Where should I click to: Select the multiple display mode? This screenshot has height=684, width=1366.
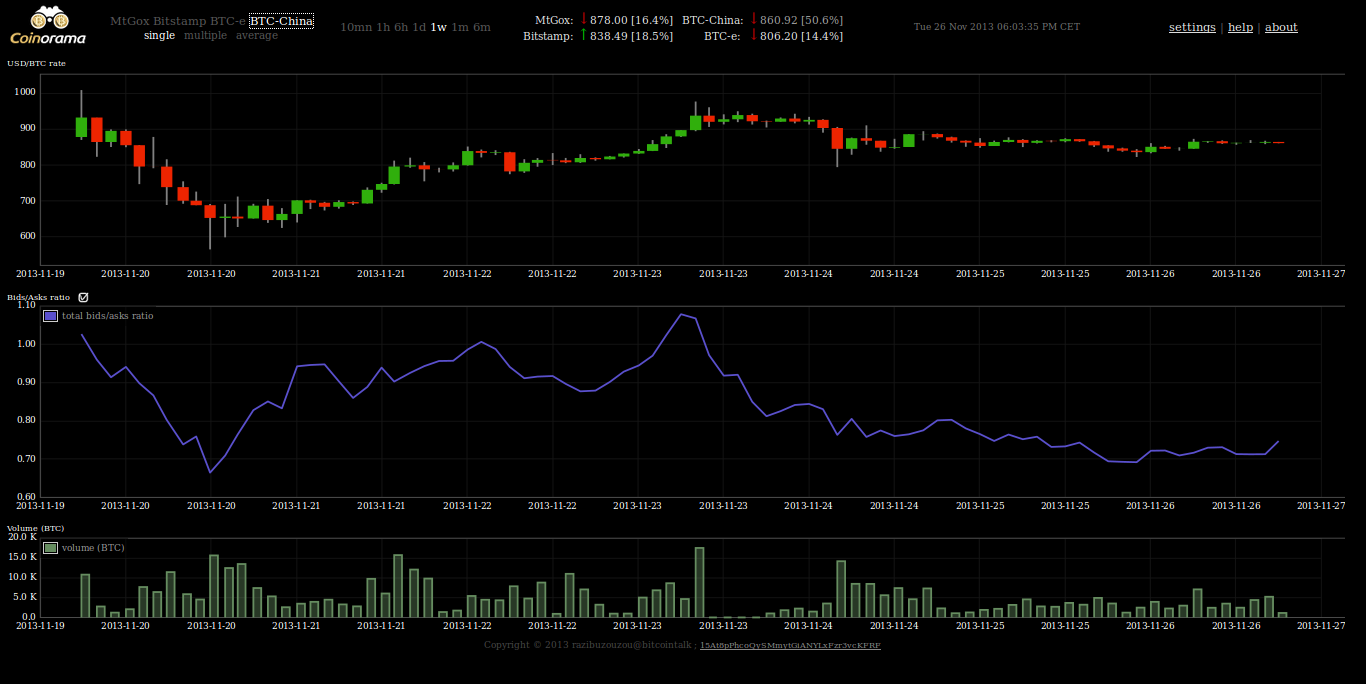point(205,35)
